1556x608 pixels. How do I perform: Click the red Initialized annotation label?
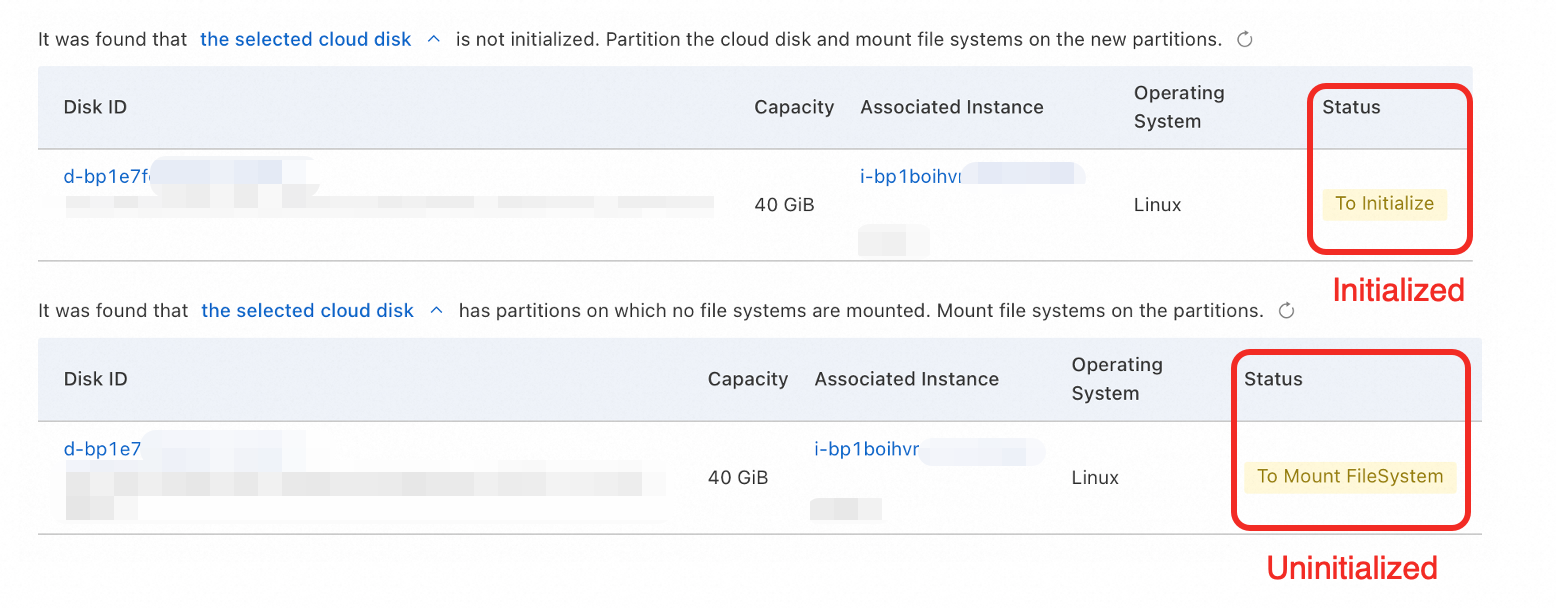point(1398,290)
